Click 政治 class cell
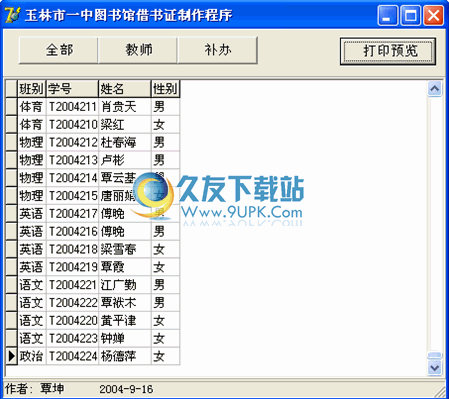Image resolution: width=449 pixels, height=399 pixels. [x=32, y=356]
